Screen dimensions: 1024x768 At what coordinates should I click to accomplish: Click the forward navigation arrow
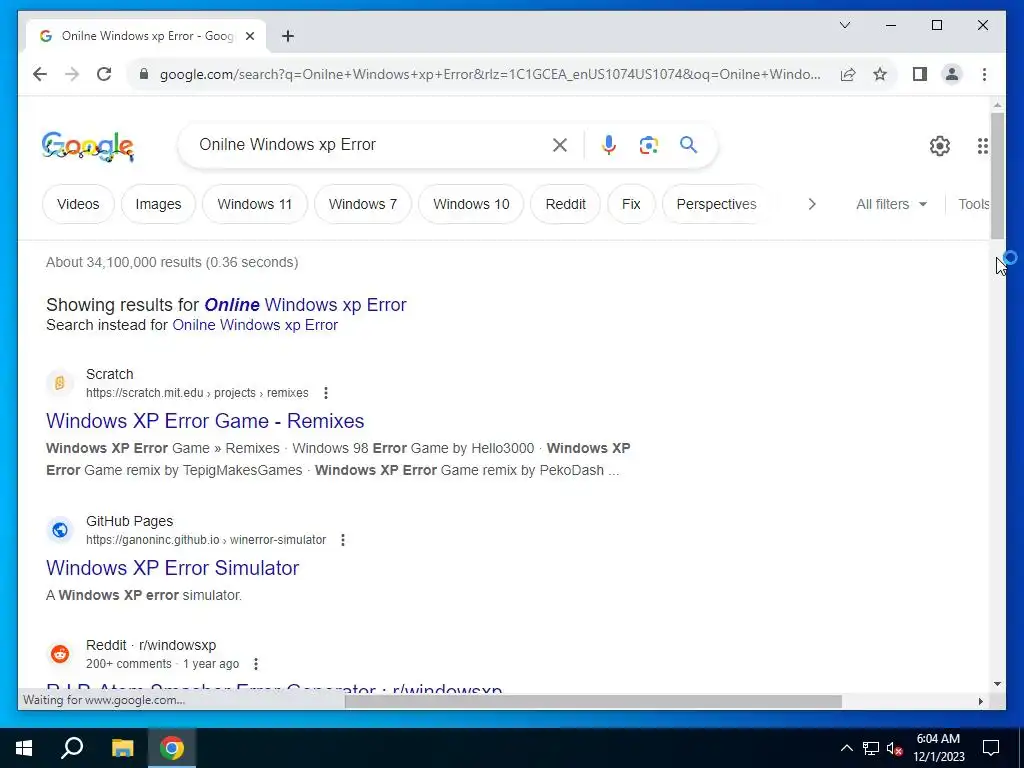[72, 74]
